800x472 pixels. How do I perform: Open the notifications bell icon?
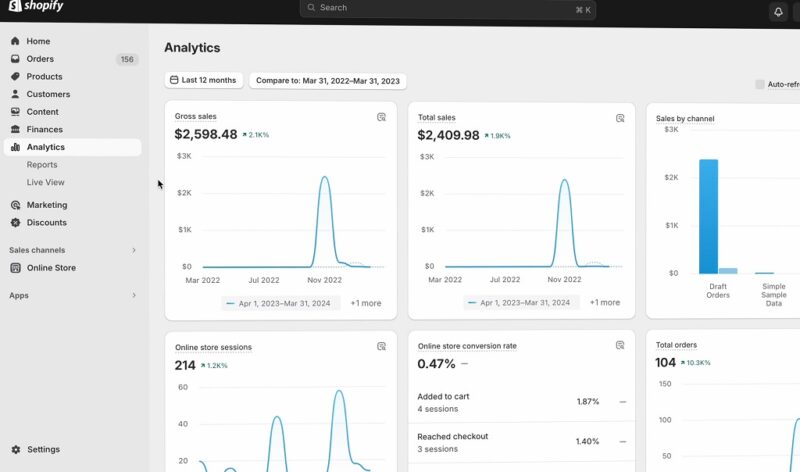pyautogui.click(x=778, y=12)
